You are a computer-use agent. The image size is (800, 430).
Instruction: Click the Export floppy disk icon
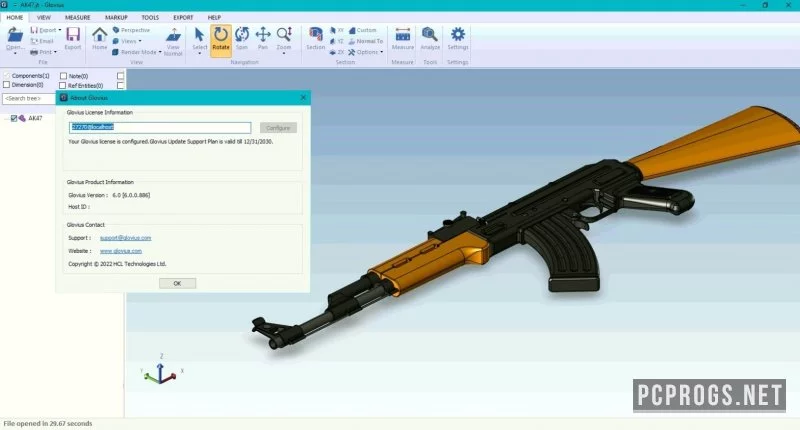[x=73, y=34]
